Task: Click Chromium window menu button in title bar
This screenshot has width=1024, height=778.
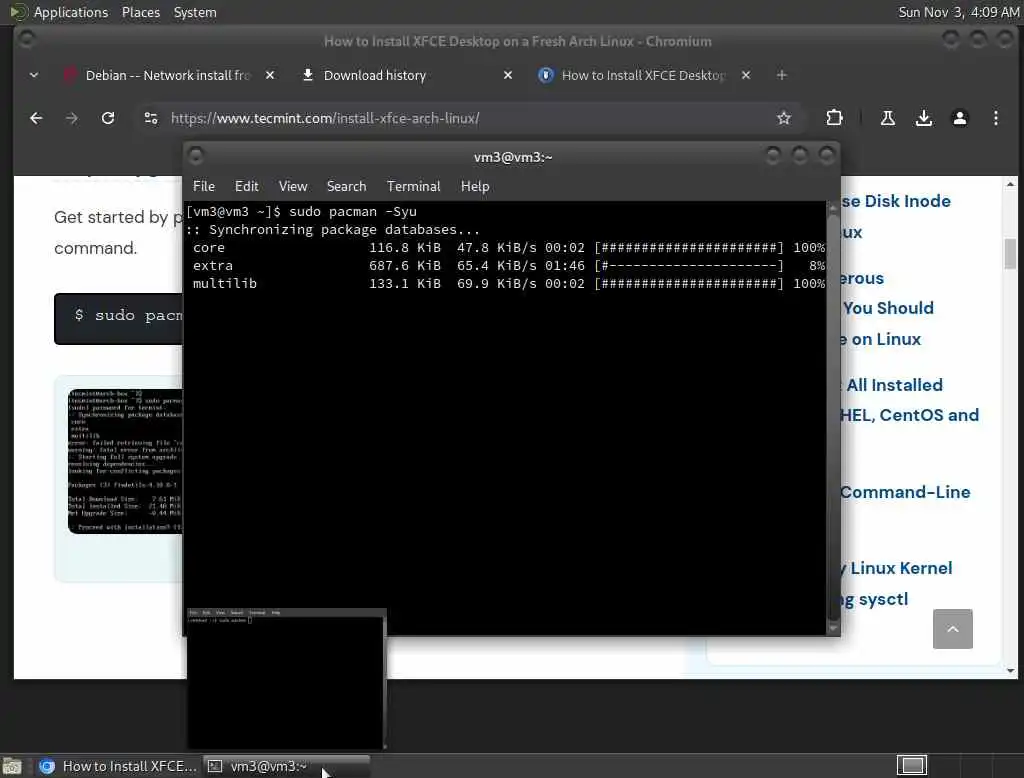Action: coord(26,40)
